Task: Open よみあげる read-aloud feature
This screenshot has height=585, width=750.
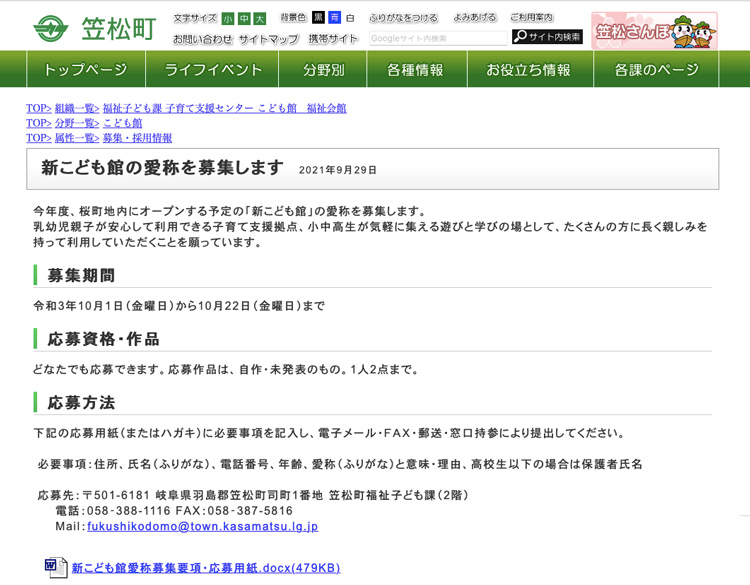Action: point(475,18)
